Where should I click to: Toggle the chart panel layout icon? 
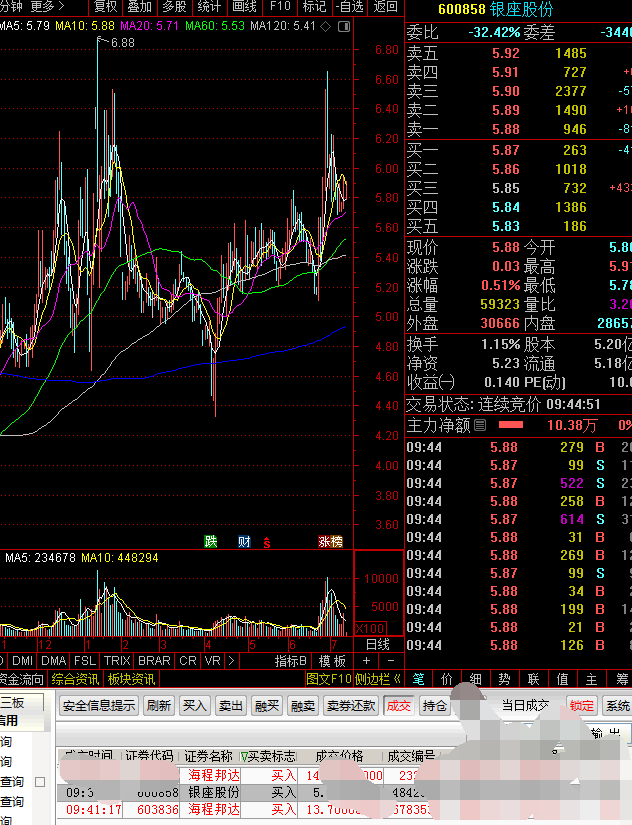point(344,26)
